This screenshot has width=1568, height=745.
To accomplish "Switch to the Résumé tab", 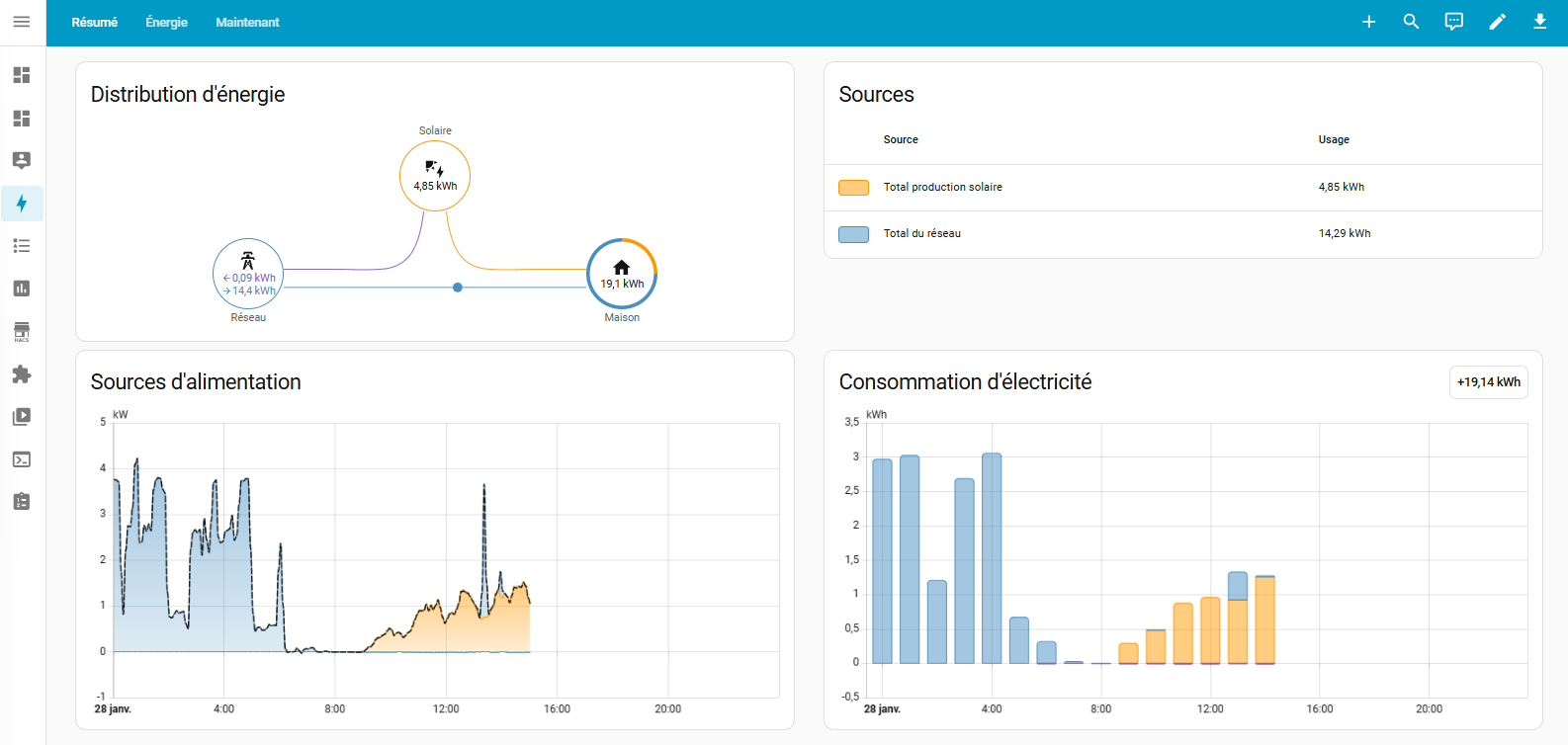I will coord(95,23).
